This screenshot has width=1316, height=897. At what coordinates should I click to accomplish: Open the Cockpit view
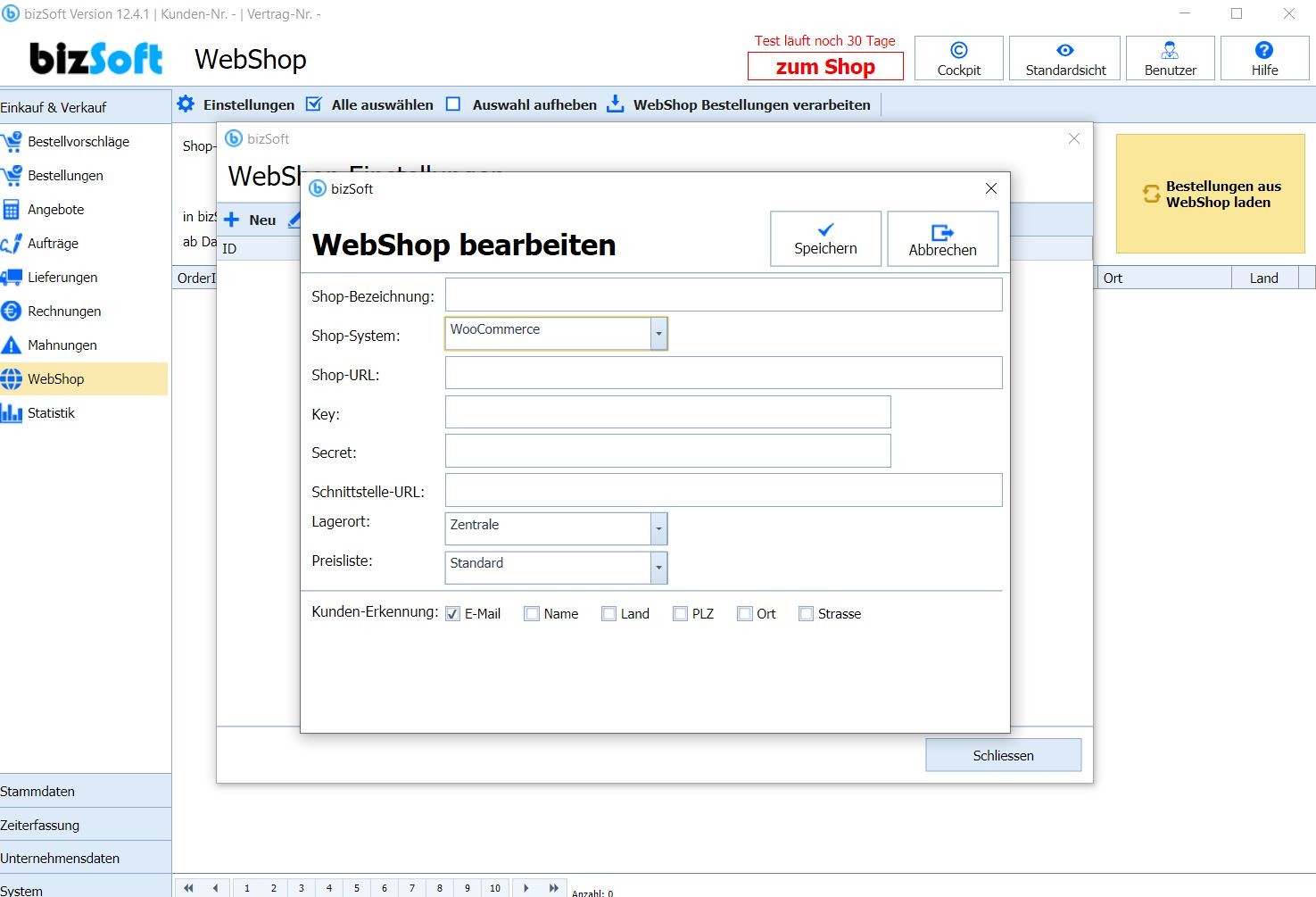click(959, 59)
